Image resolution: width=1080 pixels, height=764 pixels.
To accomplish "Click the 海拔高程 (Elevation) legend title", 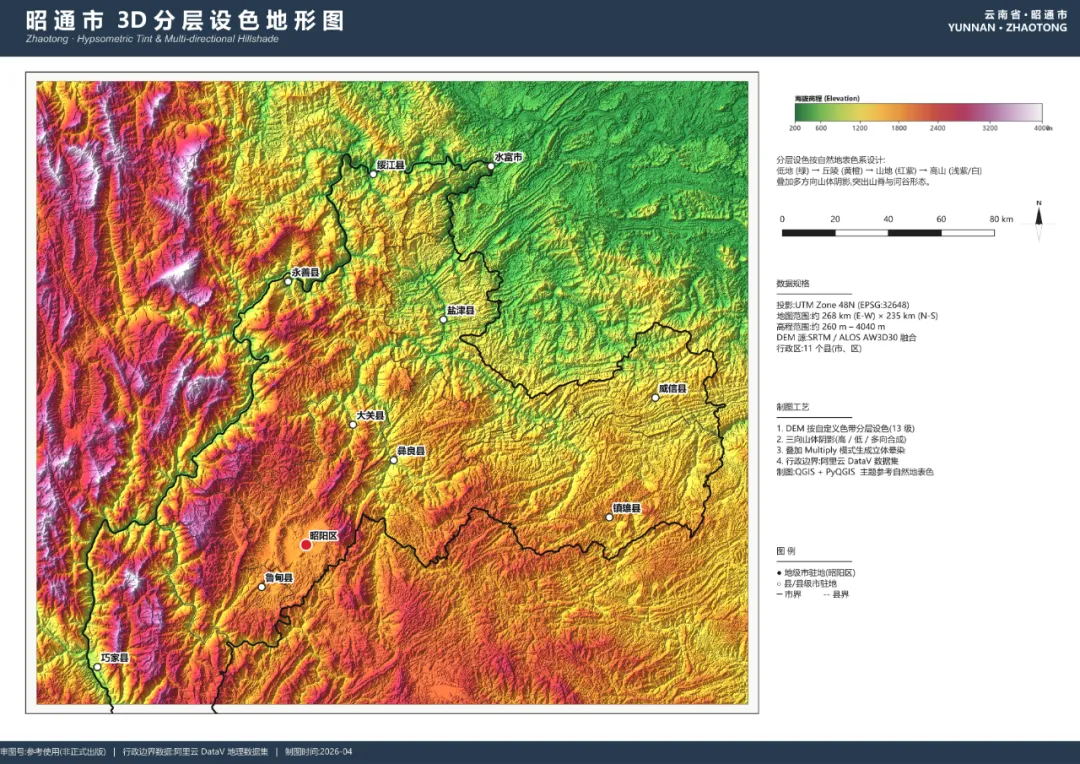I will pos(827,99).
